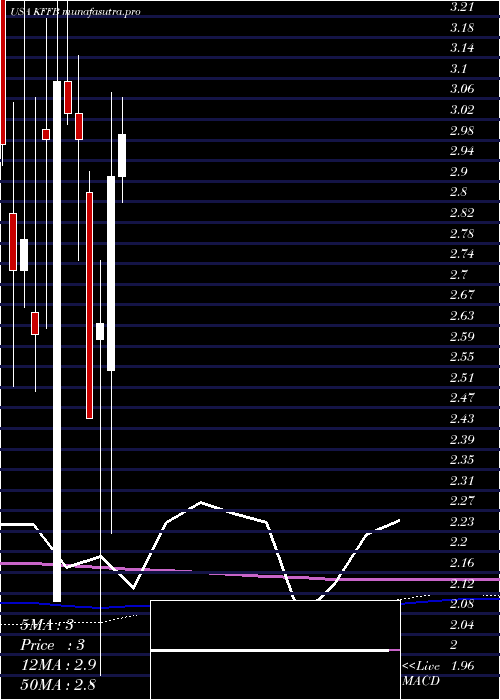Click the 3.14 axis value
This screenshot has width=500, height=700.
click(462, 48)
